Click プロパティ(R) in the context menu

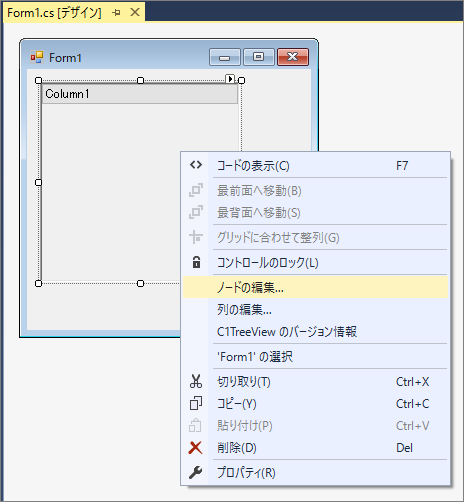pos(315,472)
